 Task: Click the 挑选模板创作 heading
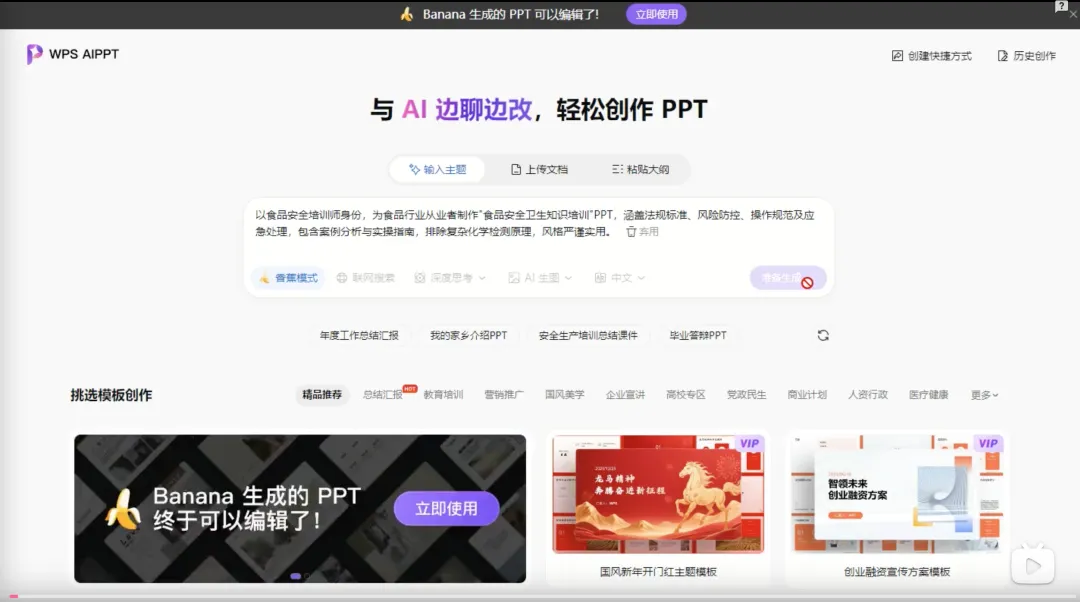click(x=111, y=395)
